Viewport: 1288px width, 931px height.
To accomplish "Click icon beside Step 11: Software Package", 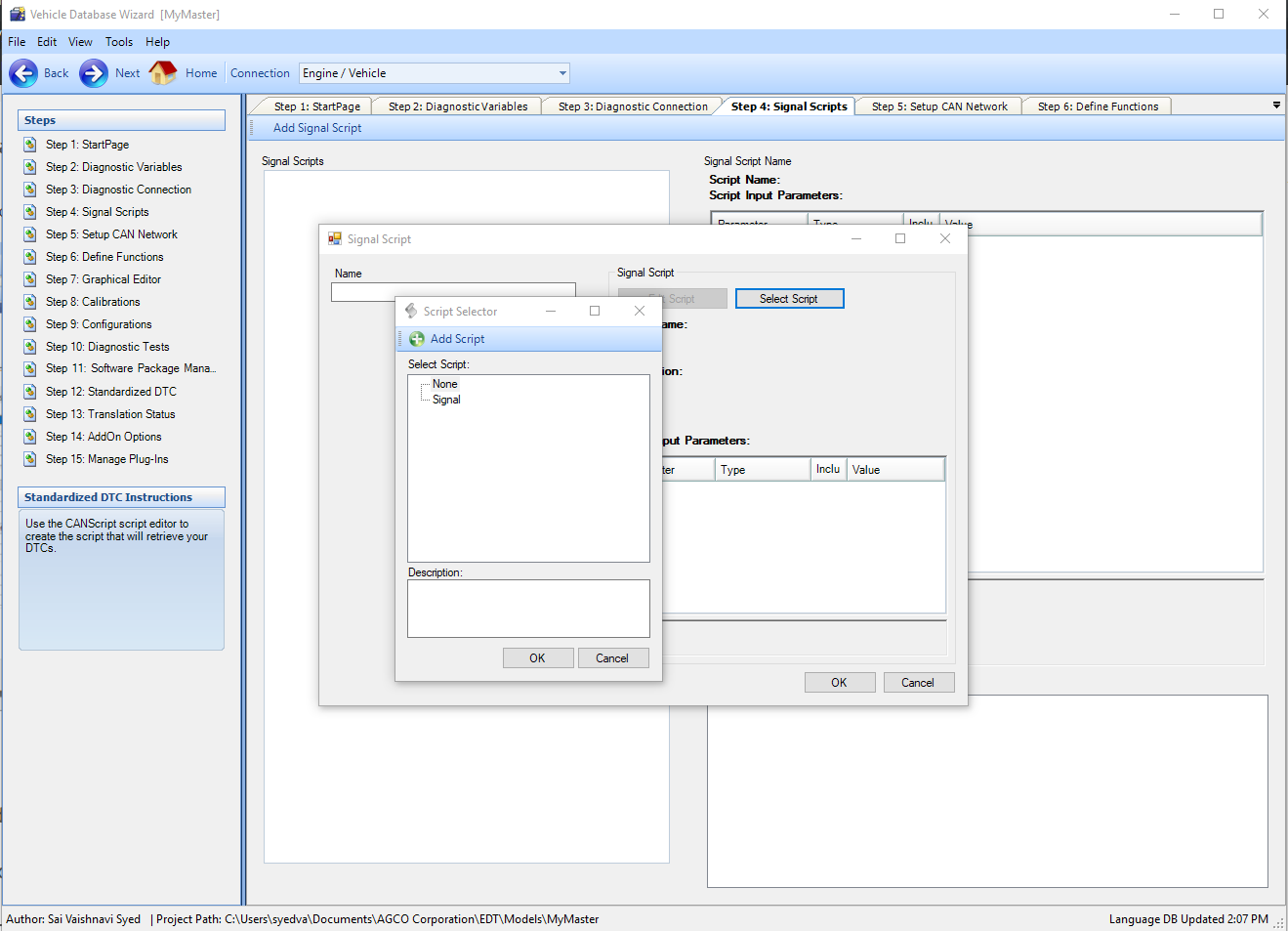I will tap(30, 368).
